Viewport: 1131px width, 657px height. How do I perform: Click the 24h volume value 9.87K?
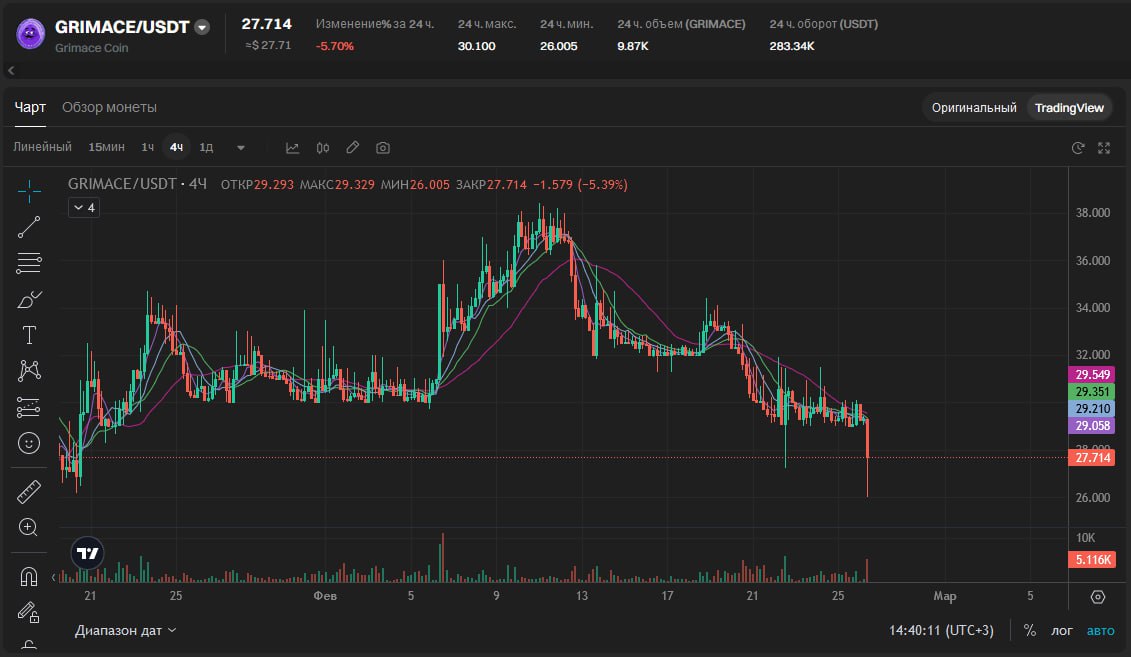[x=633, y=46]
